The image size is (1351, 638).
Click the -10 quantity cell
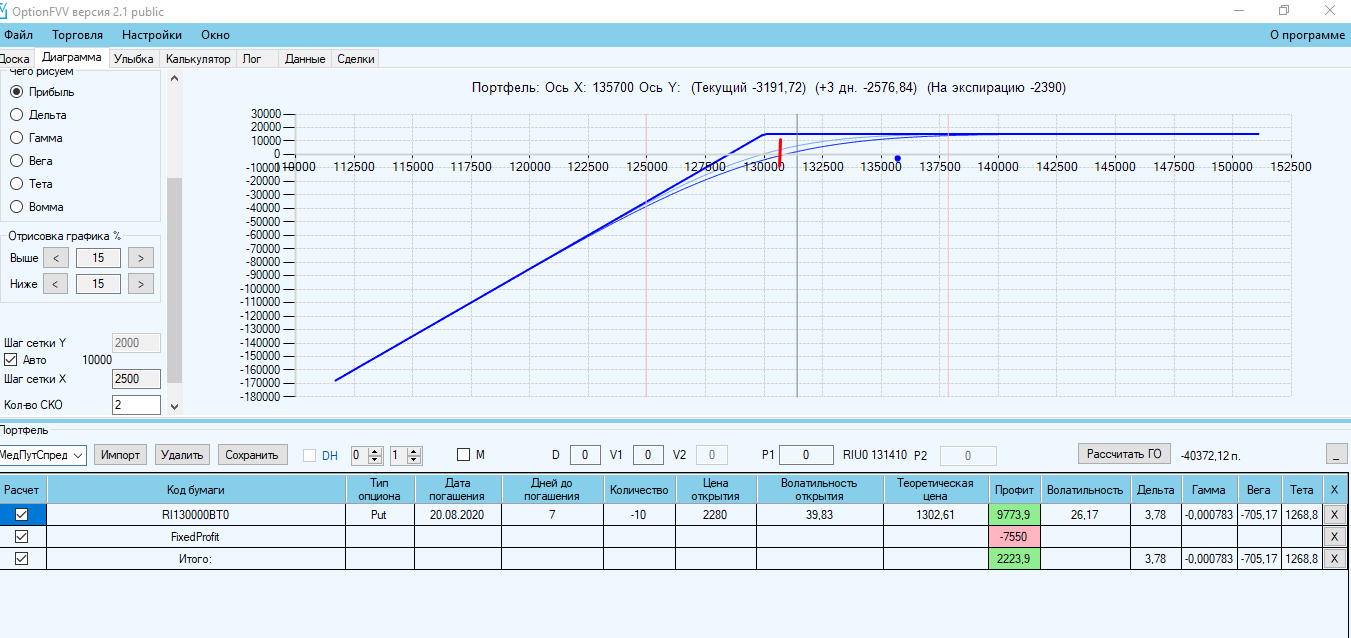pos(639,515)
